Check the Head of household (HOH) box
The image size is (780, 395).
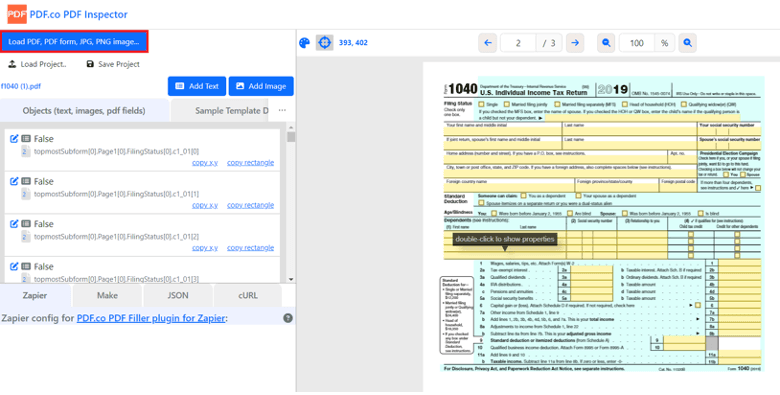[x=624, y=104]
